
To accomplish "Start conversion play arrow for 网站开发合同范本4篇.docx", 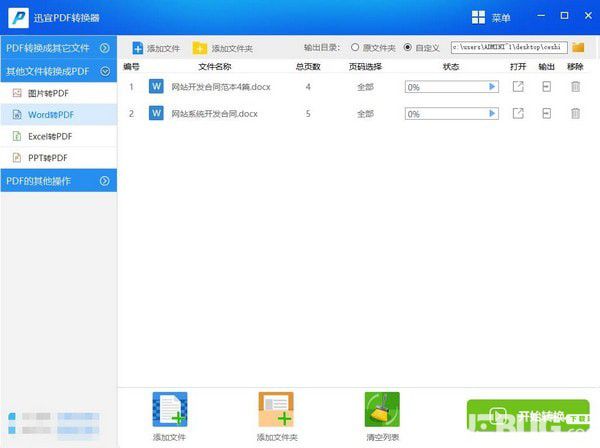I will click(492, 86).
